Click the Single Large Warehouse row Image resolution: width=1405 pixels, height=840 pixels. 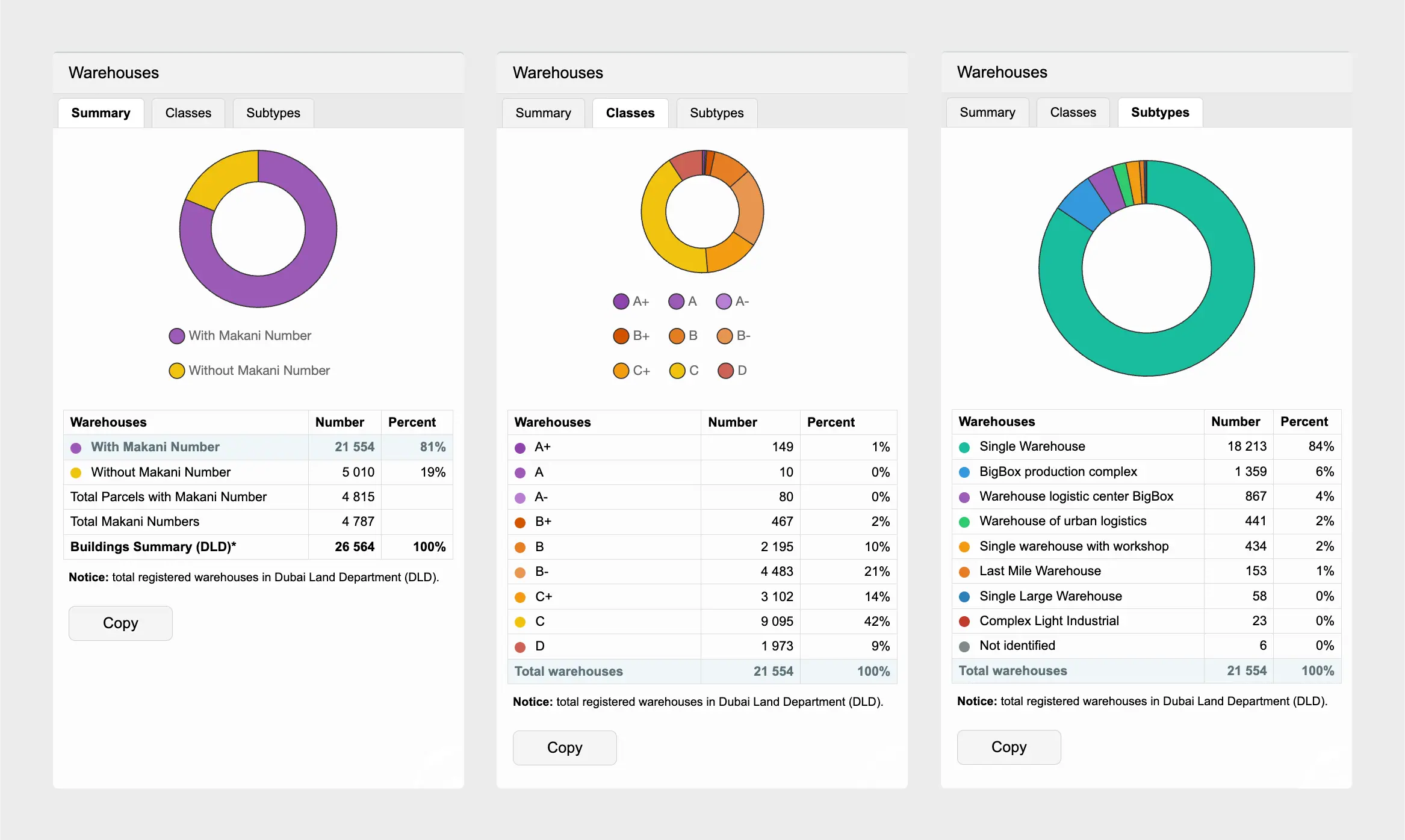click(x=1147, y=596)
